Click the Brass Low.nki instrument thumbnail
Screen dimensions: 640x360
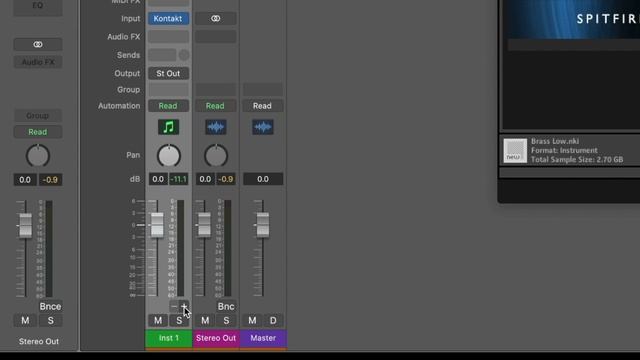(515, 151)
